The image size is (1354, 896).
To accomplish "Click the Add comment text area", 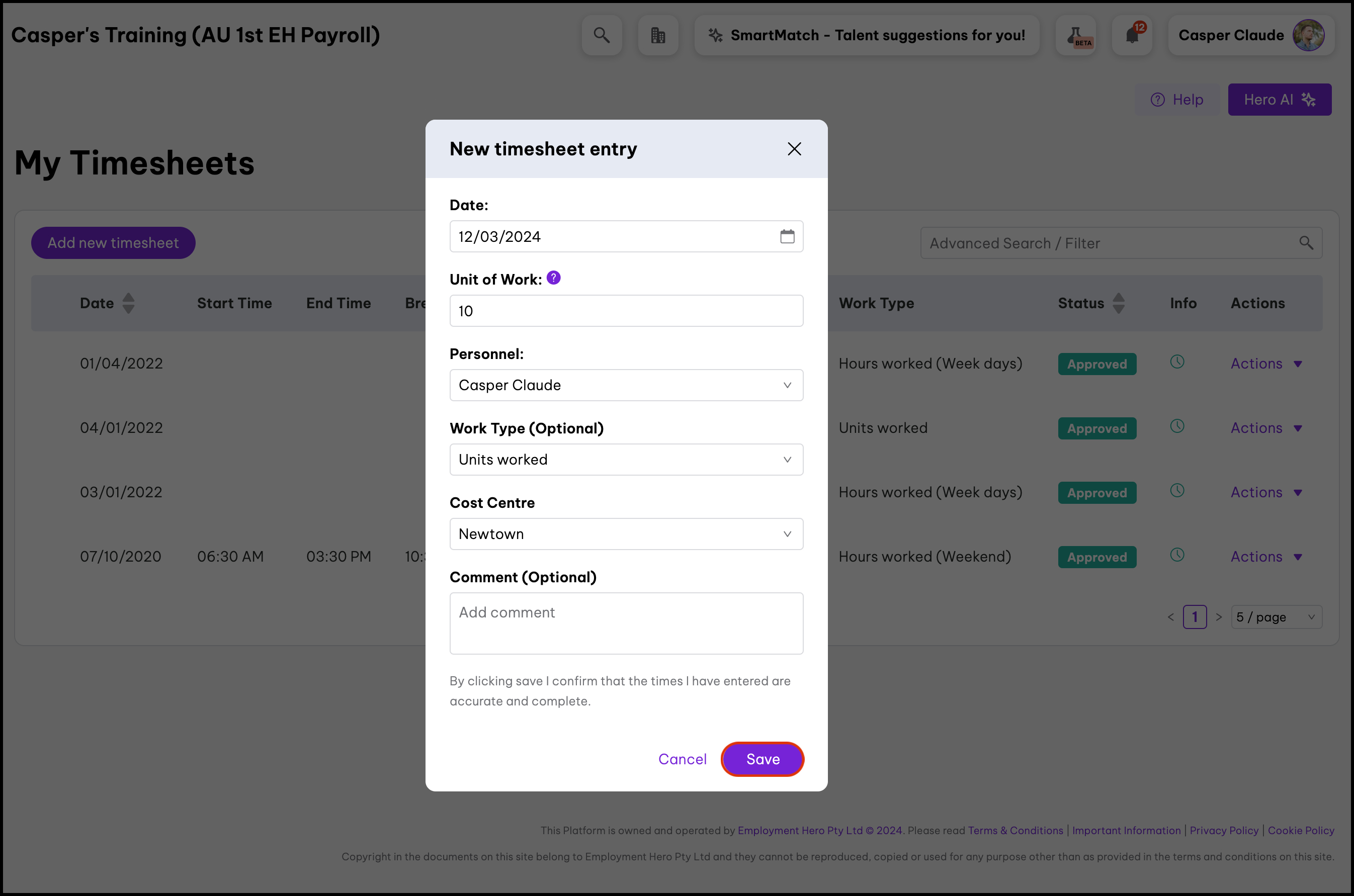I will tap(626, 623).
